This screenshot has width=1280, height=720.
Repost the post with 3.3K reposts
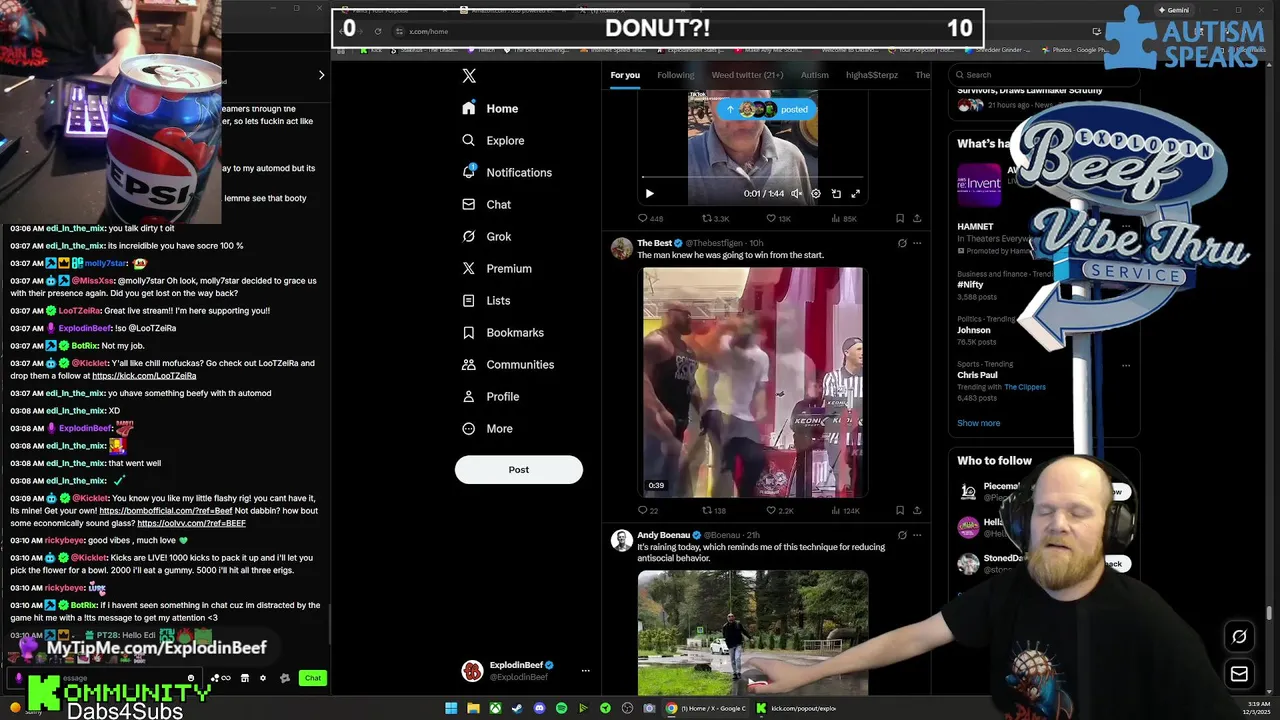(715, 218)
